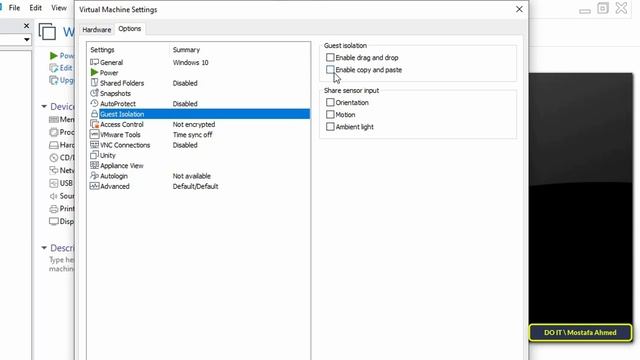Click the Snapshots icon
Screen dimensions: 640x360
pyautogui.click(x=94, y=93)
